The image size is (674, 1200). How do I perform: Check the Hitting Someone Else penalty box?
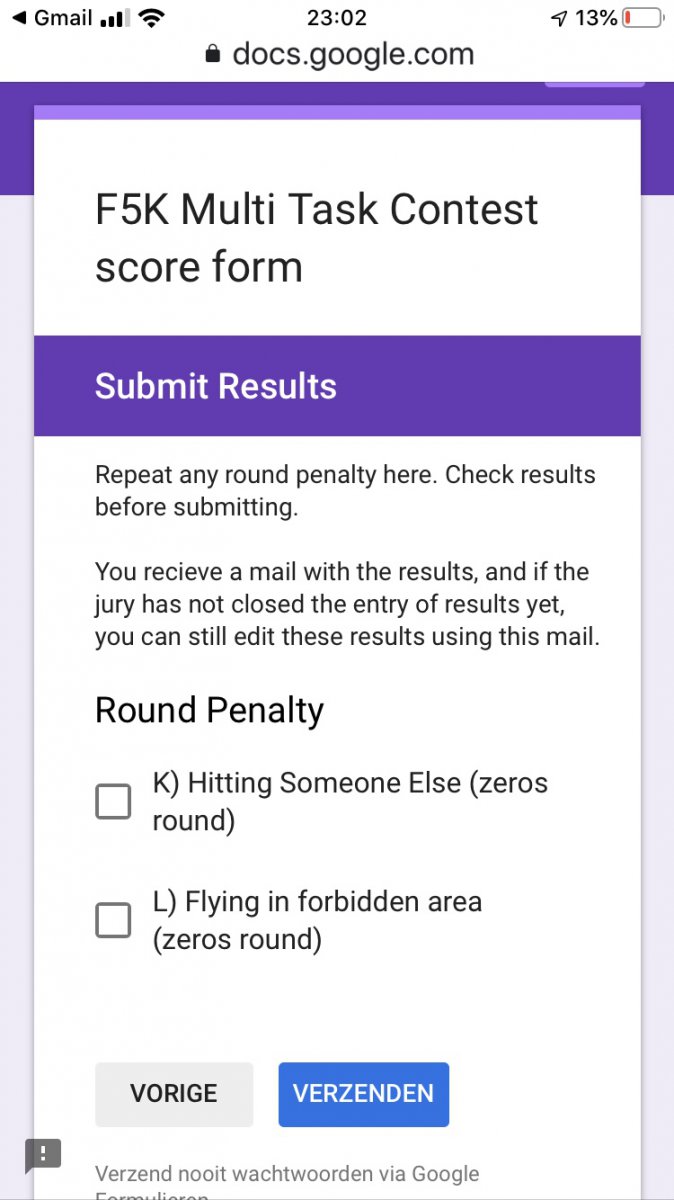[x=113, y=801]
